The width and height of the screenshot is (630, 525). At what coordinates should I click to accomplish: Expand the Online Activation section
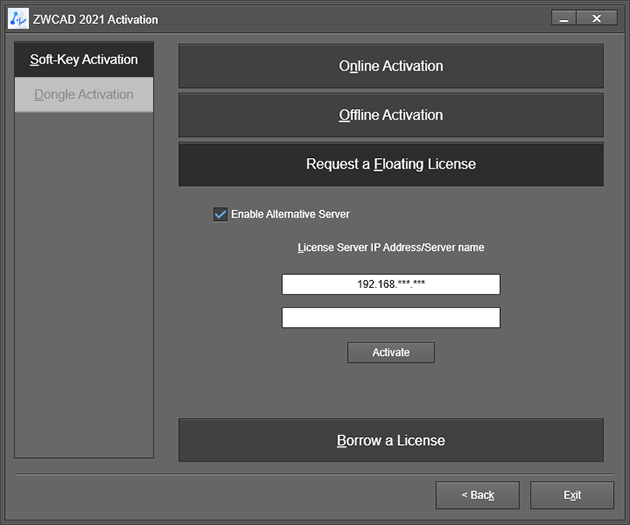click(391, 66)
